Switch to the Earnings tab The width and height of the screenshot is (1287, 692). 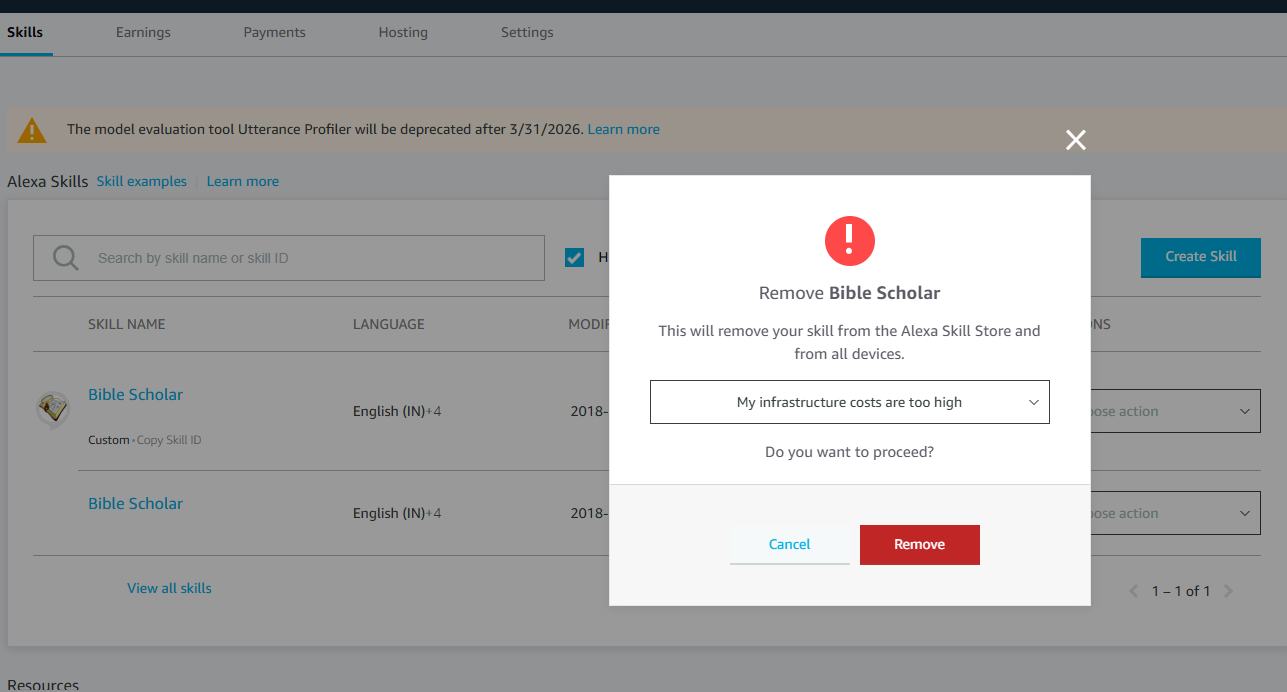(x=143, y=32)
